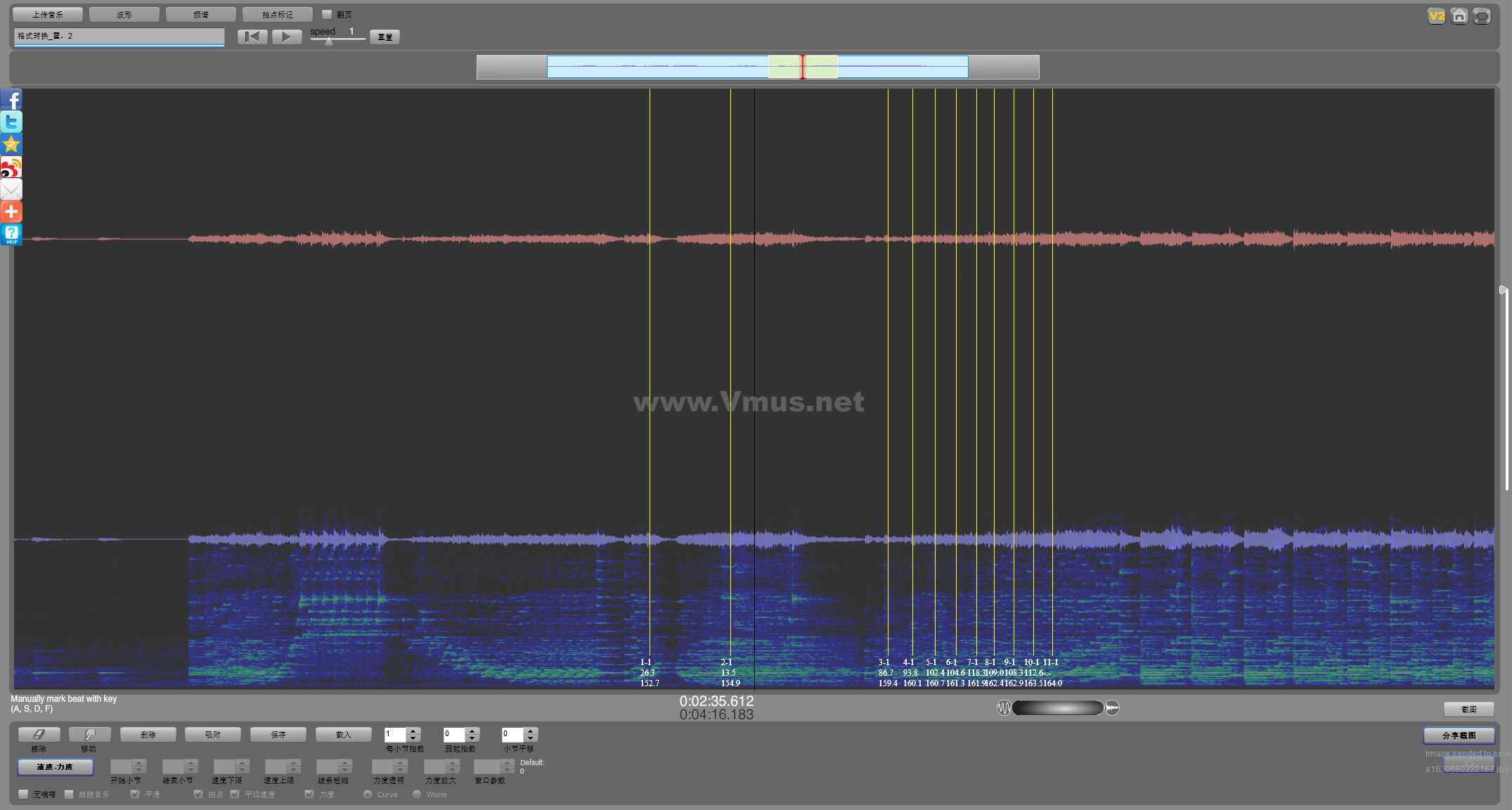The width and height of the screenshot is (1512, 810).
Task: Click the Twitter share icon
Action: point(11,122)
